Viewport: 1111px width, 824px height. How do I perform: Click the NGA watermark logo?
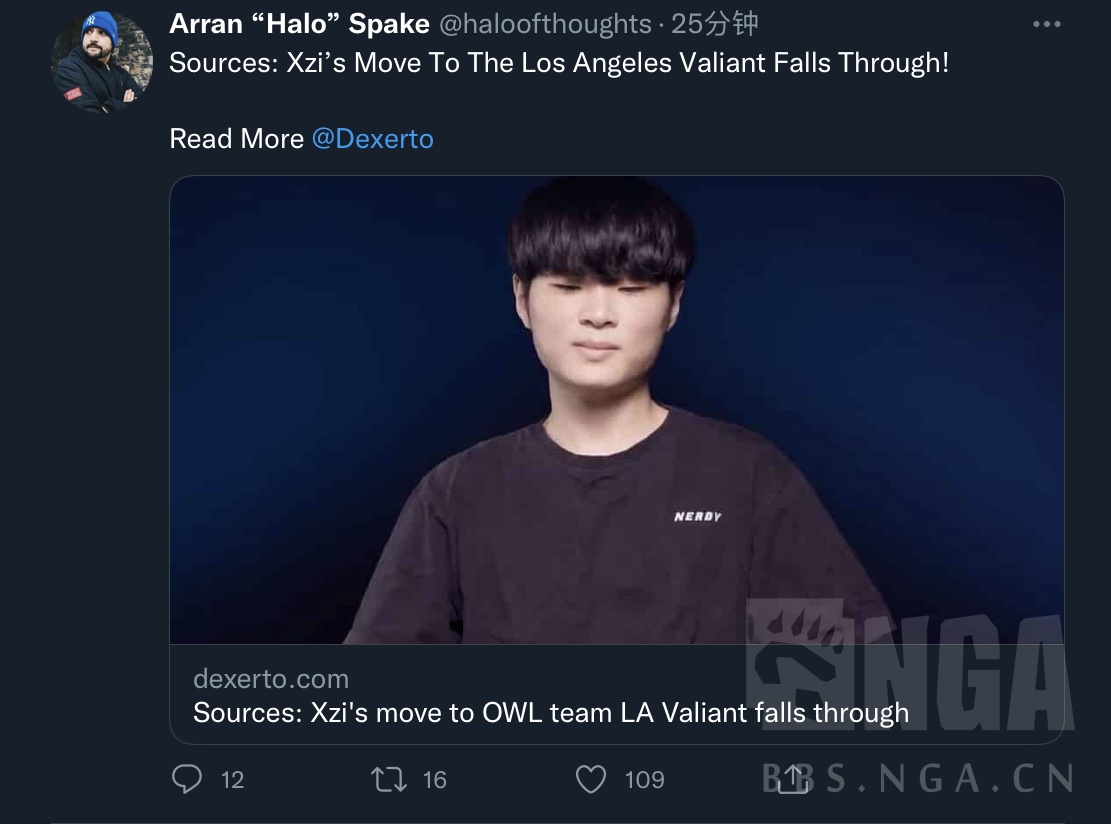909,666
